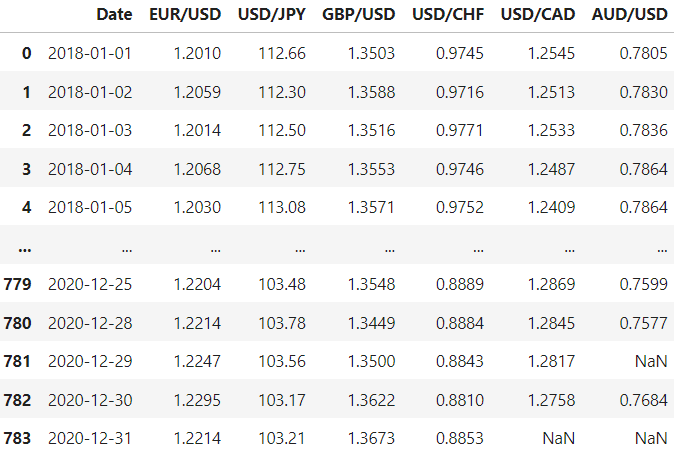Click the NaN in row 781
The height and width of the screenshot is (453, 674).
coord(651,361)
